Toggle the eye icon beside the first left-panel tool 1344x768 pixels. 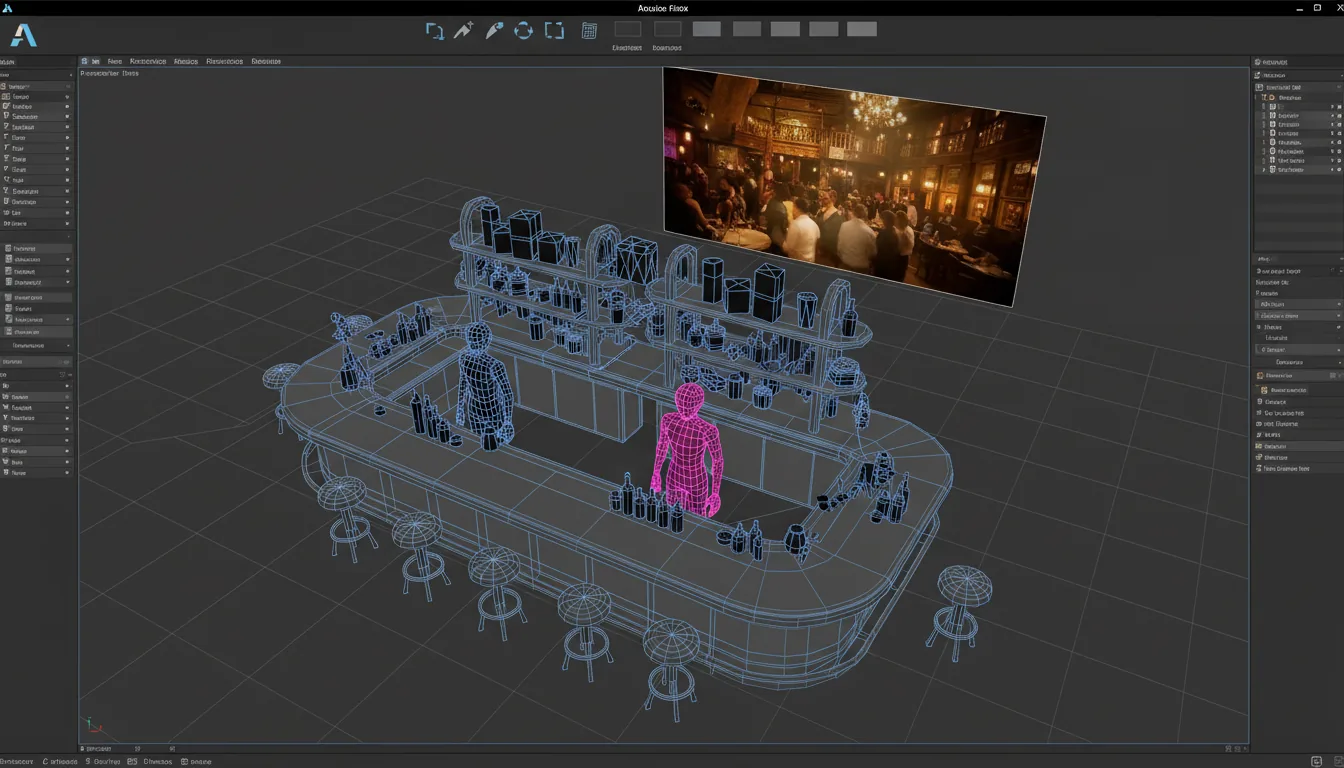pyautogui.click(x=68, y=85)
